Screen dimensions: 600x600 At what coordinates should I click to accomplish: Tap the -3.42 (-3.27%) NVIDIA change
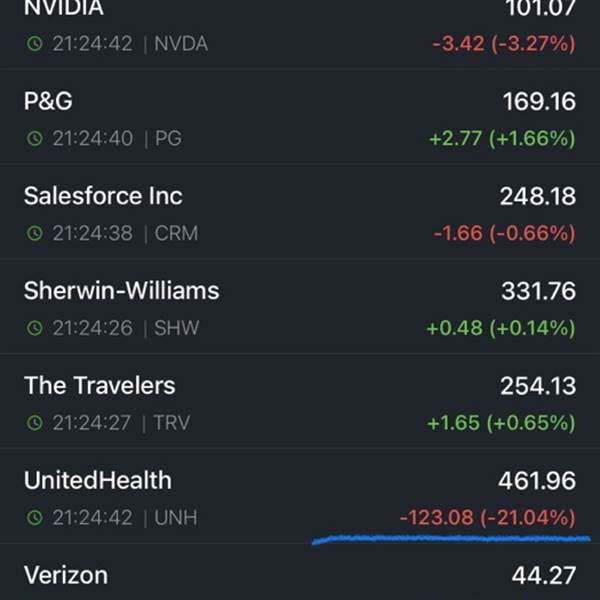click(504, 43)
